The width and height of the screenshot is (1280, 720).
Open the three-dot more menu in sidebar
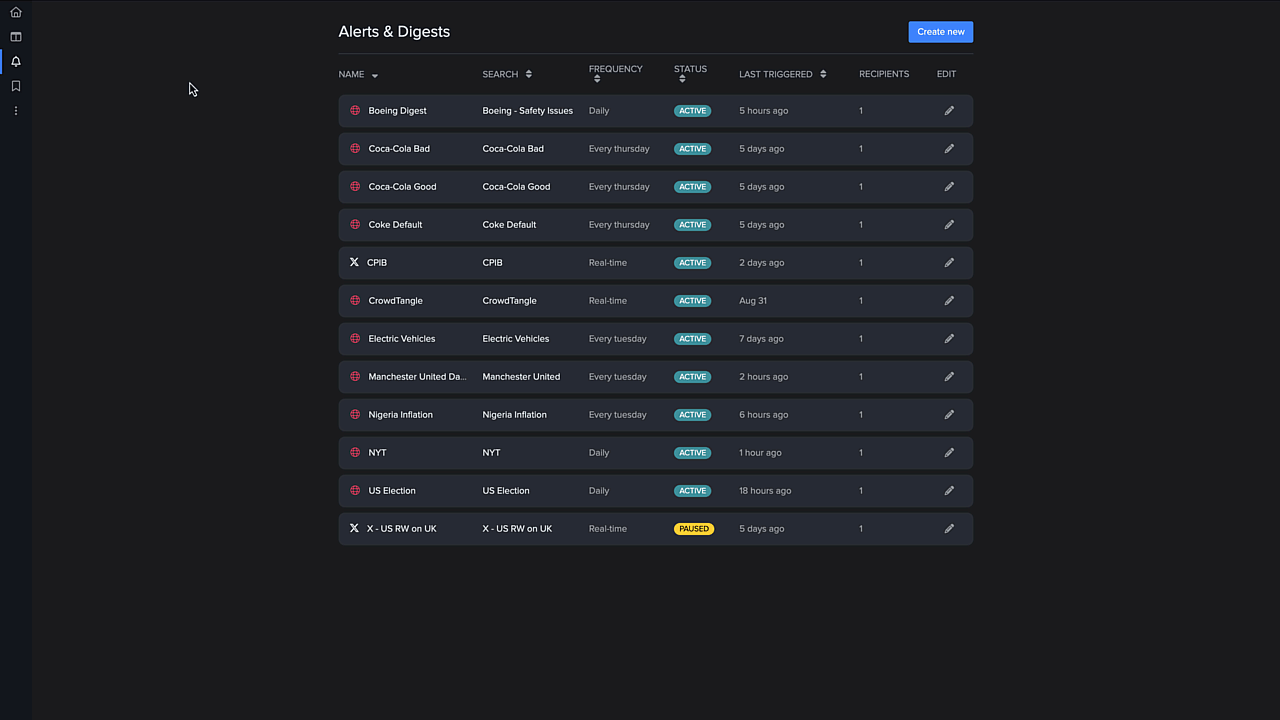point(16,111)
